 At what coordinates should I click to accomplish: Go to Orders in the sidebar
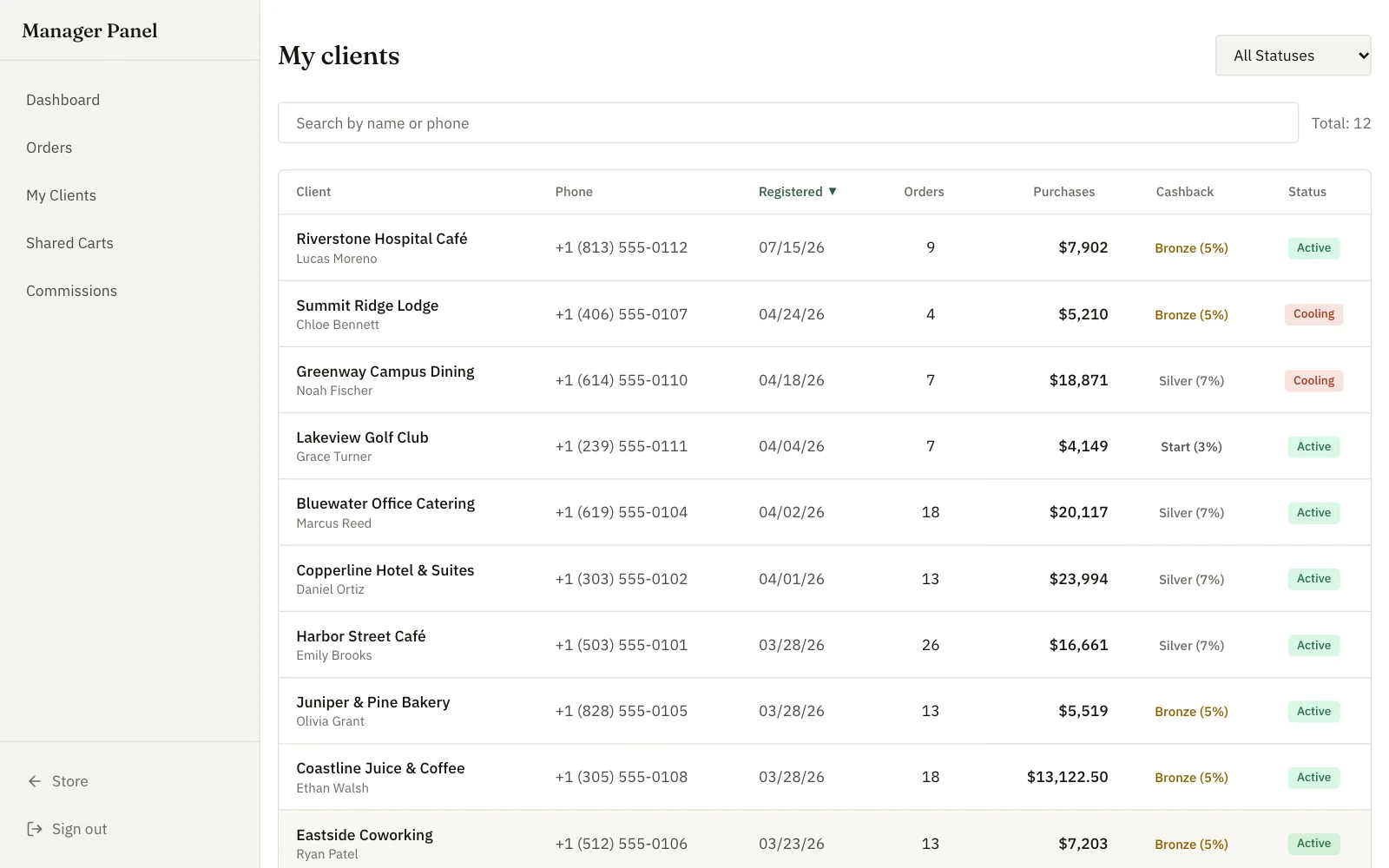49,148
